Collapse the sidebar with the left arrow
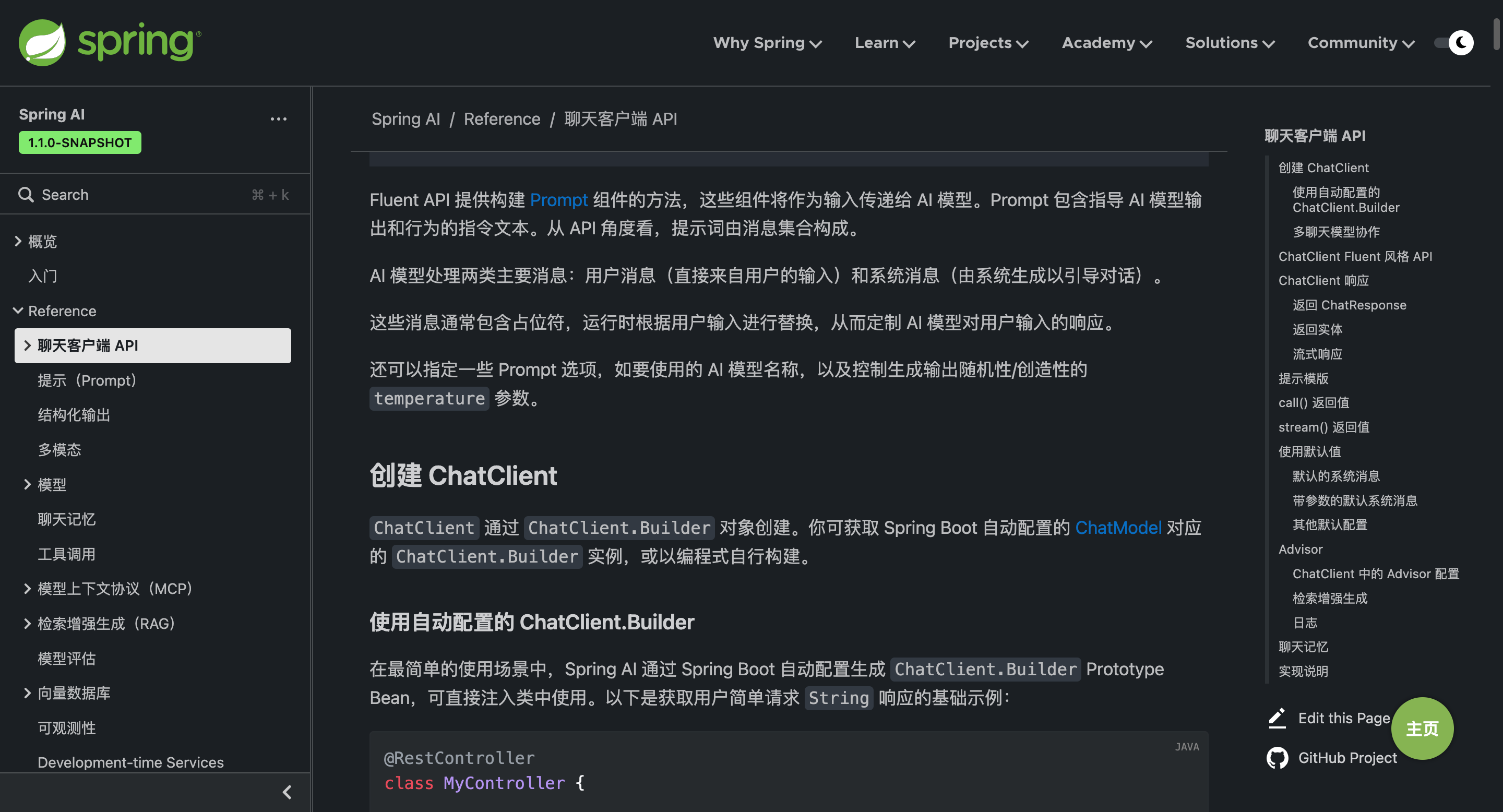 coord(287,792)
